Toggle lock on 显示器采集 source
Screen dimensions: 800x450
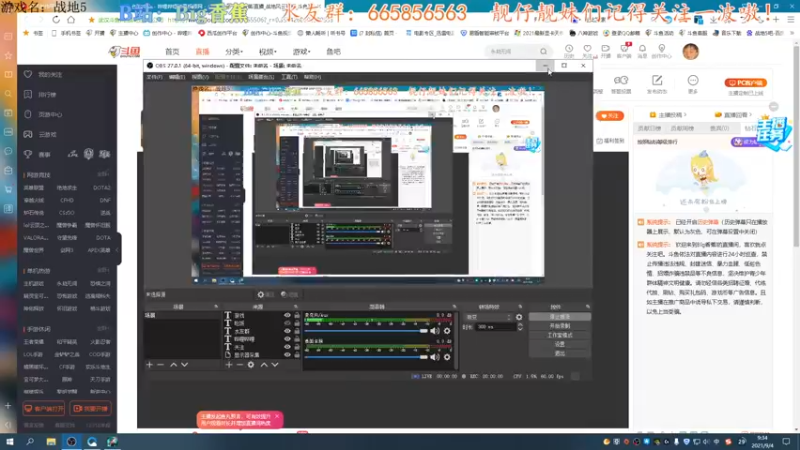coord(297,355)
